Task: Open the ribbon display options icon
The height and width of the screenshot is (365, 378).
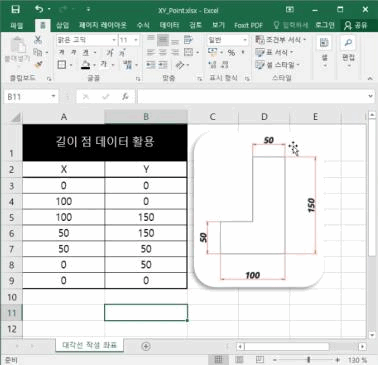Action: coord(290,9)
